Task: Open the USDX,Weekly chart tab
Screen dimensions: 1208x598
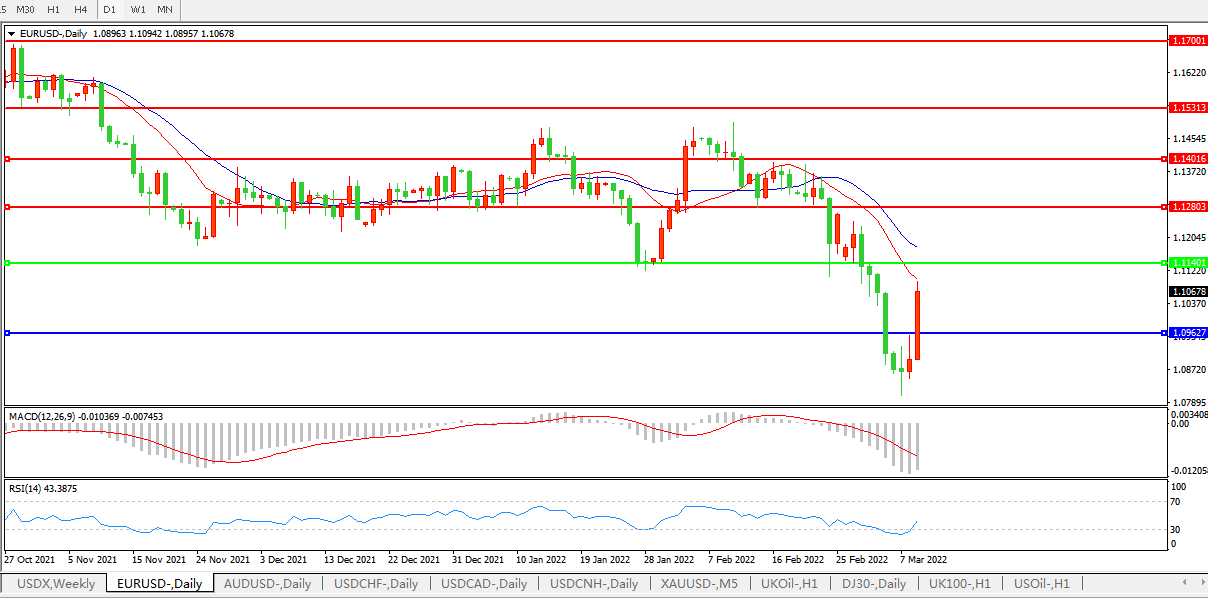Action: pyautogui.click(x=56, y=583)
